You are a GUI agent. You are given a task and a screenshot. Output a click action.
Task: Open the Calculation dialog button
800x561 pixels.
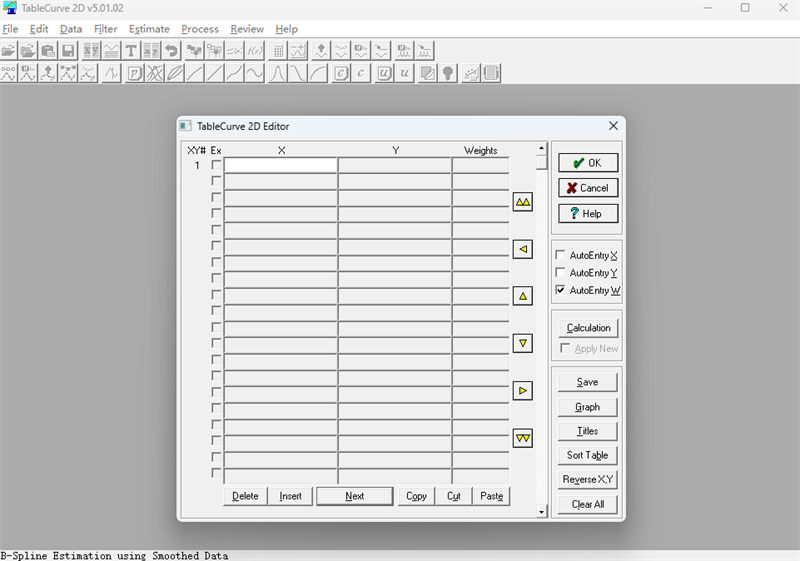[588, 328]
